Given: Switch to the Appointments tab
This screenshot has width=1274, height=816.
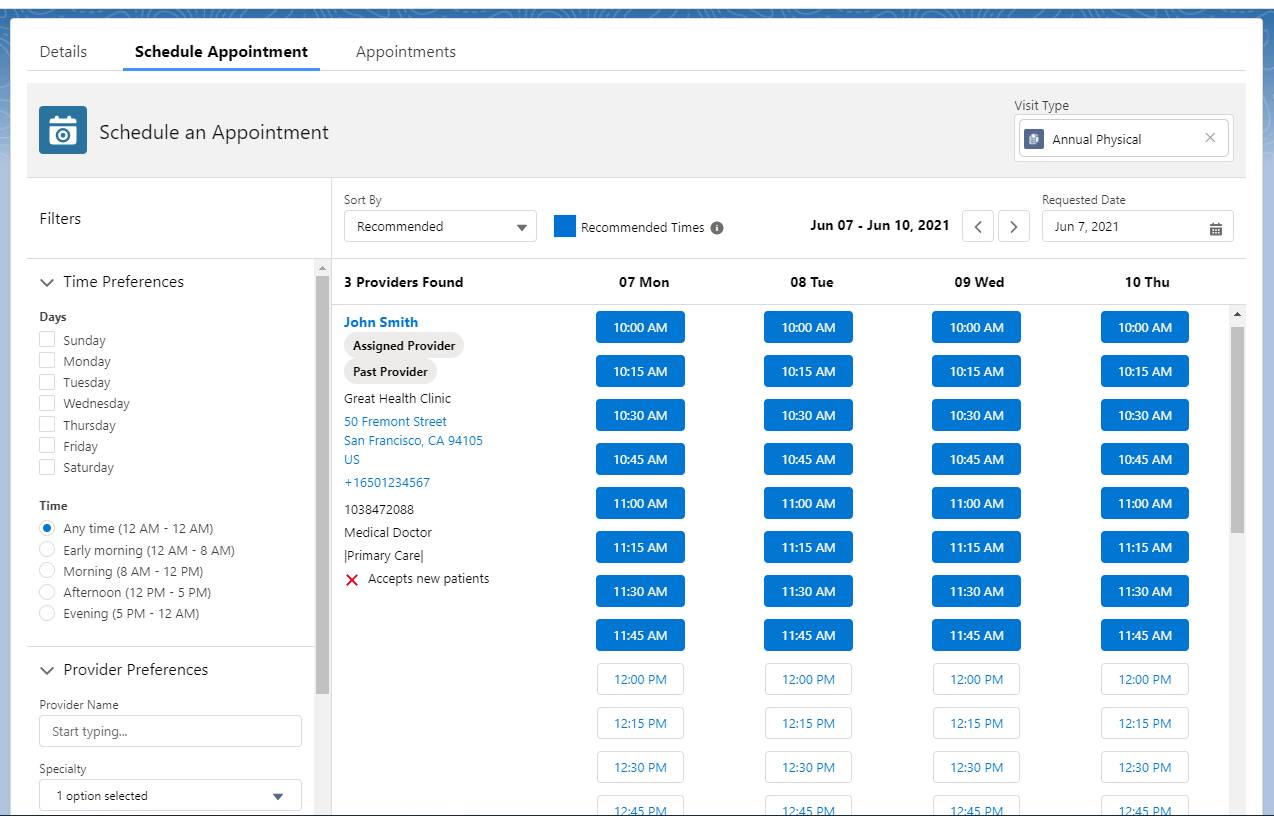Looking at the screenshot, I should (x=405, y=51).
